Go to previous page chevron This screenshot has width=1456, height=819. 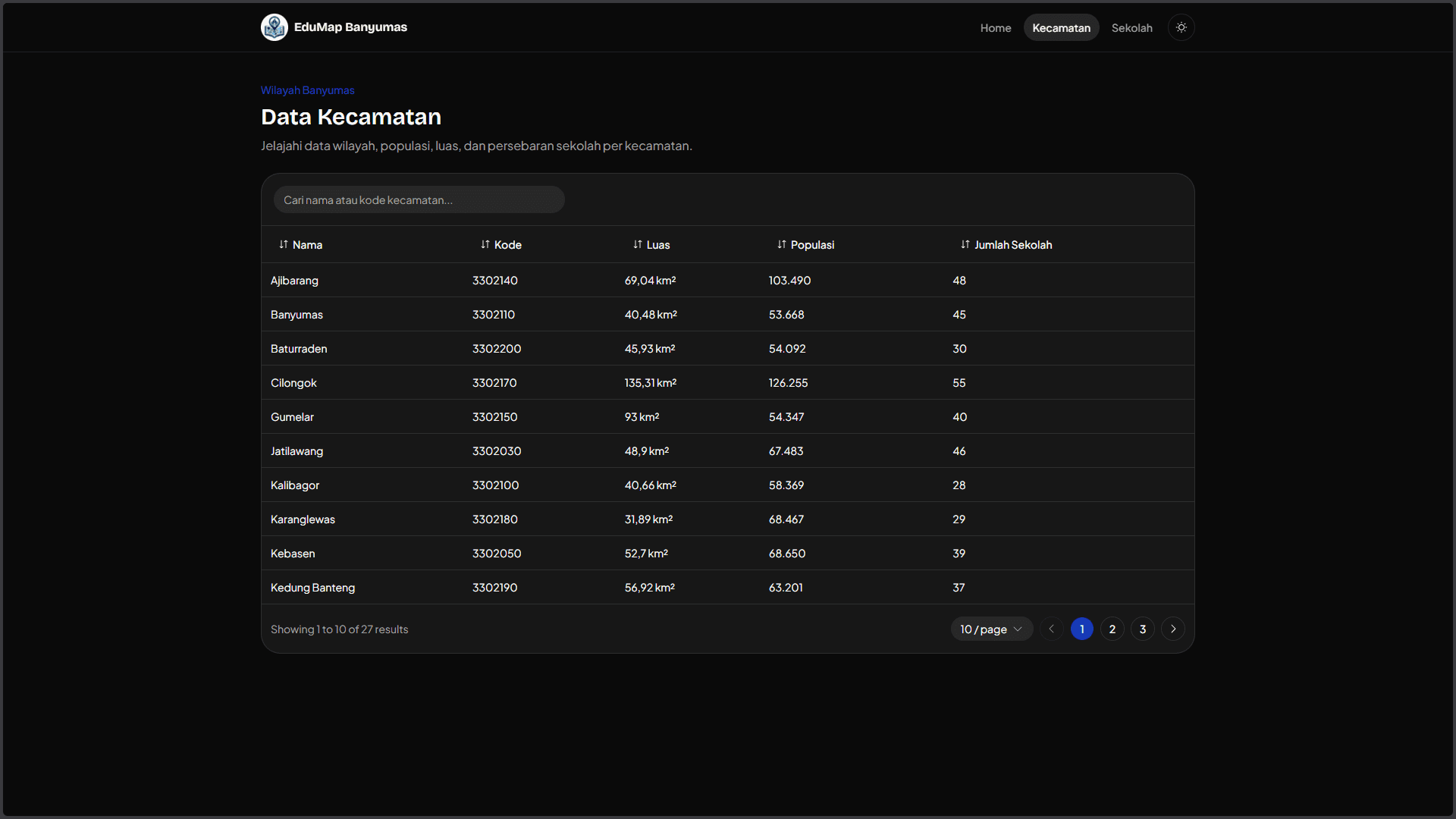pyautogui.click(x=1052, y=629)
